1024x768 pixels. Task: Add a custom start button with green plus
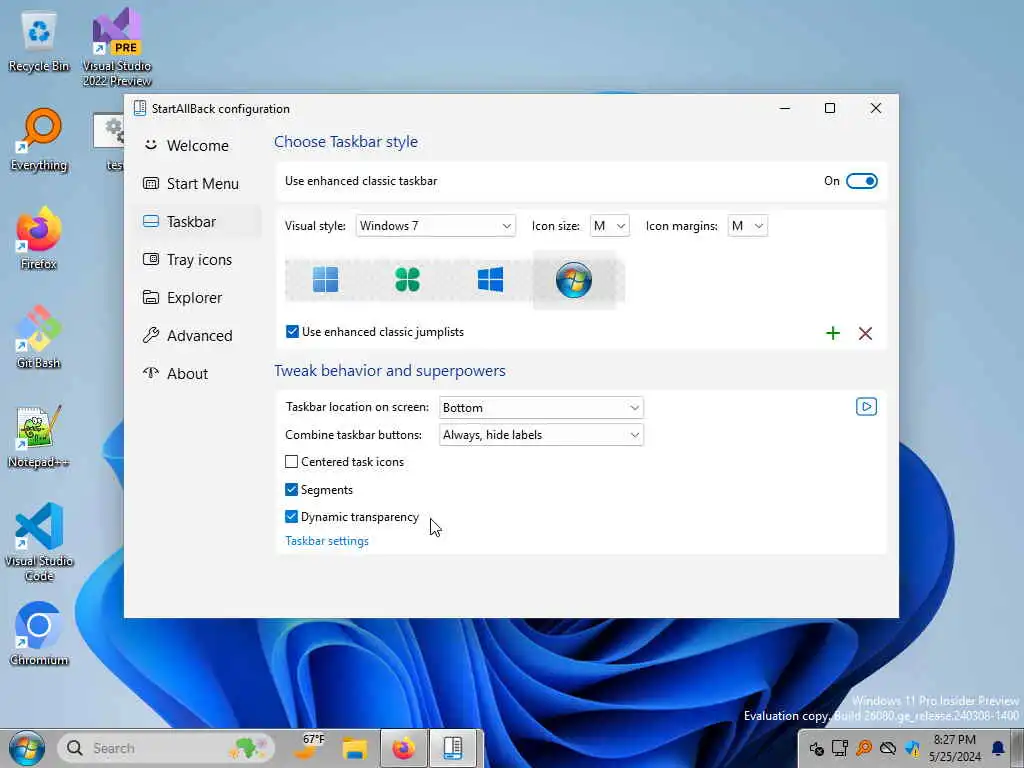pos(833,333)
